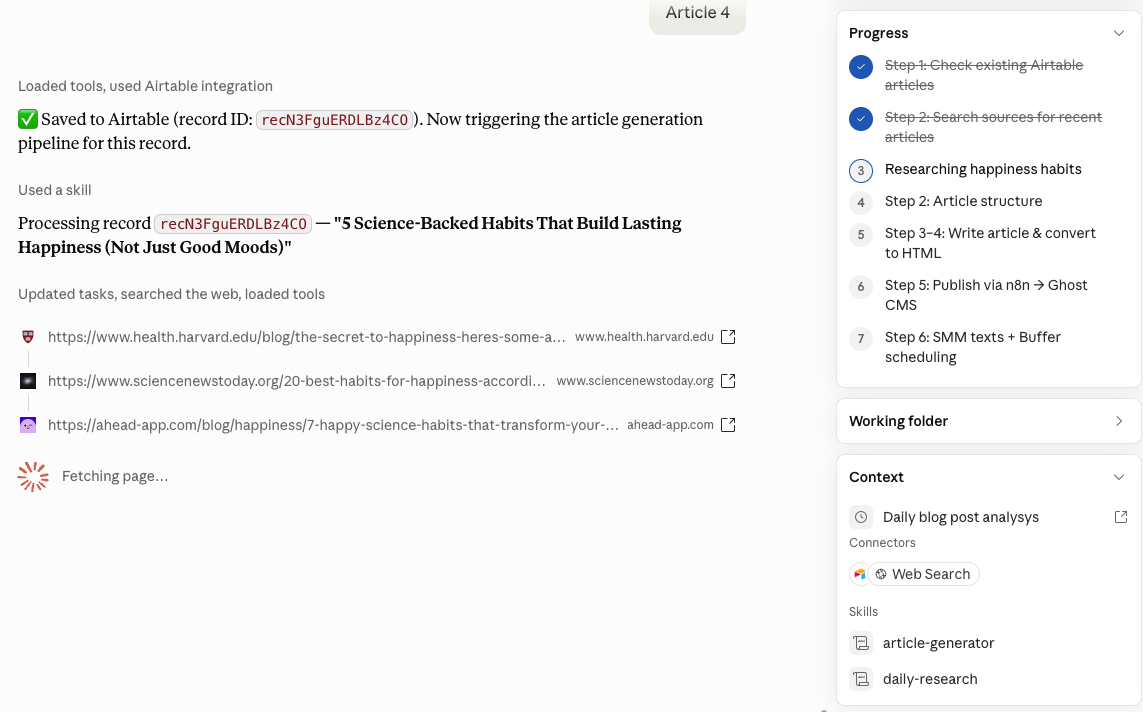Screen dimensions: 1143x712
Task: Open Harvard Health link external icon
Action: click(727, 337)
